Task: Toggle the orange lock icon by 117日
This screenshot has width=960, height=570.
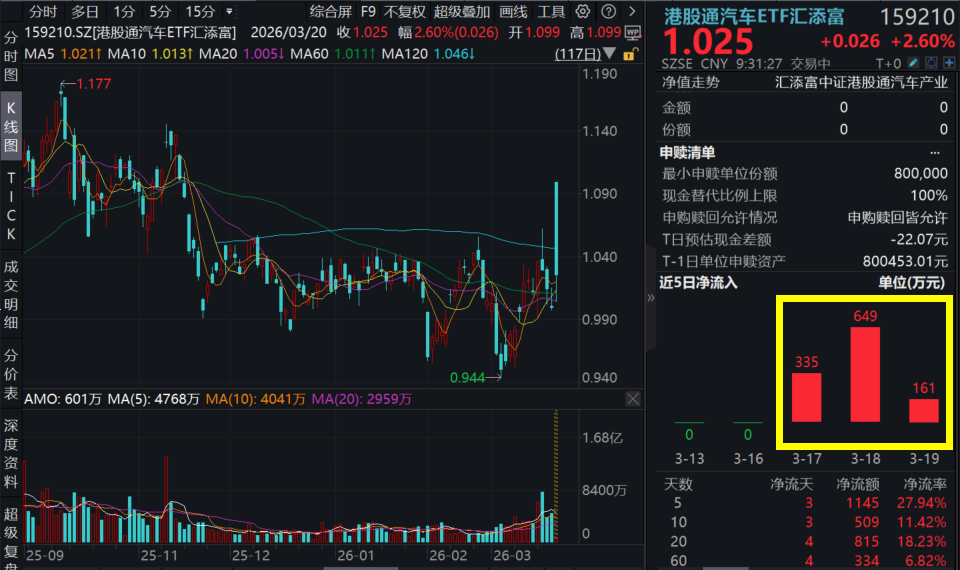Action: [630, 54]
